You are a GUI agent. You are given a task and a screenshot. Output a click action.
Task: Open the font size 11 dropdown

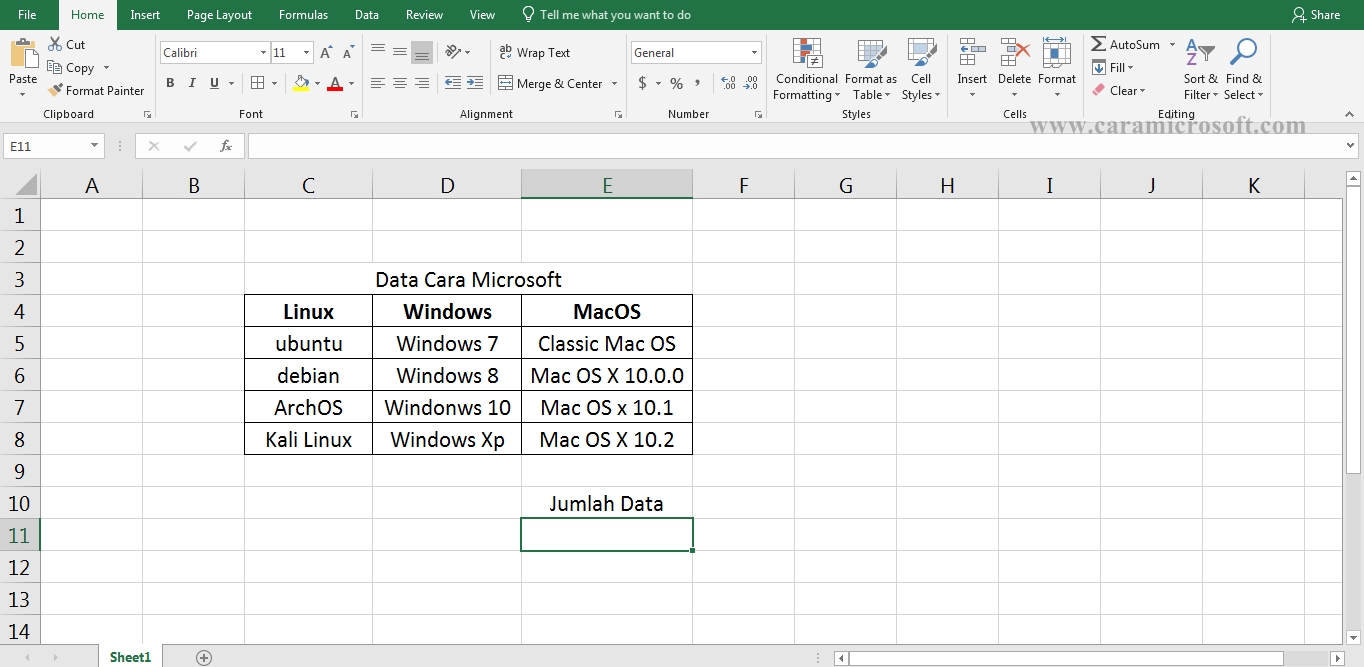coord(306,52)
